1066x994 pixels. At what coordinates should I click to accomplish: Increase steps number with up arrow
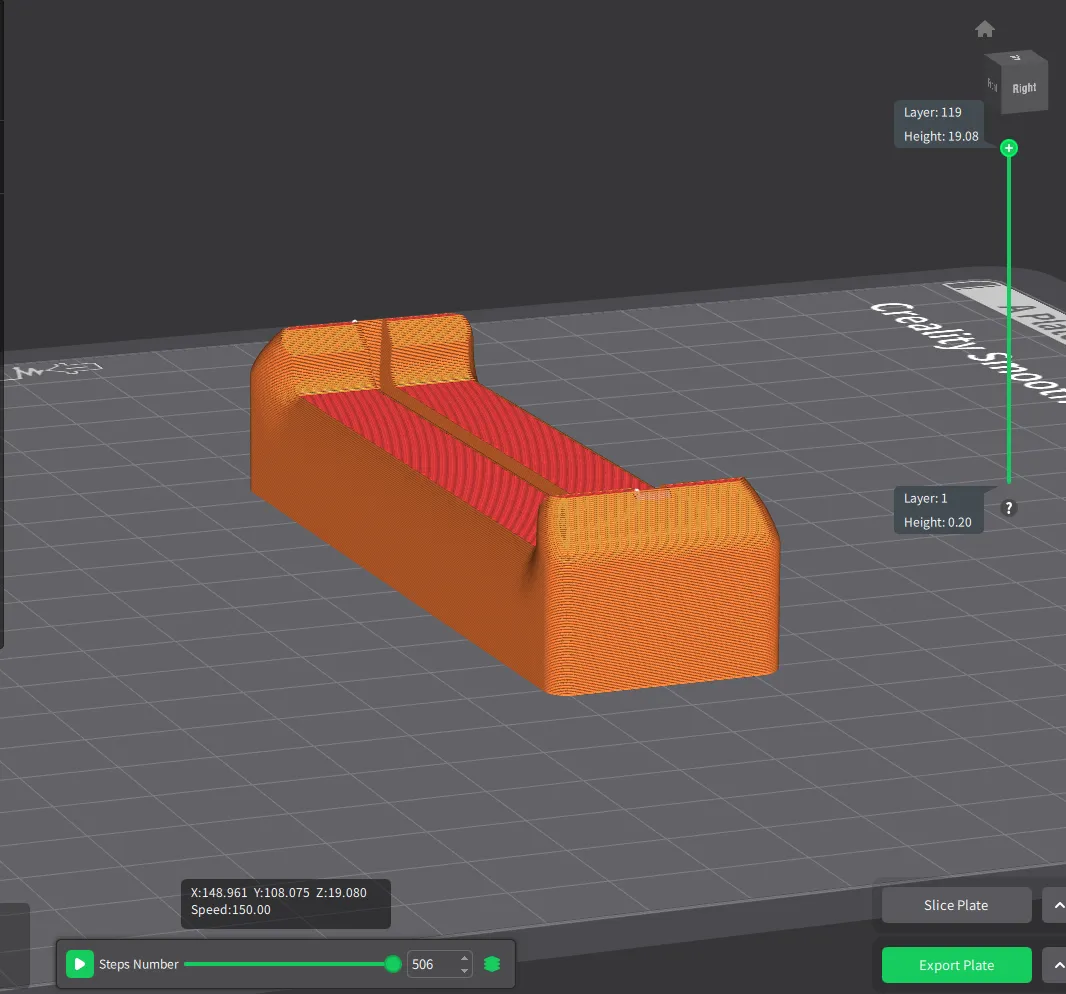pos(464,958)
